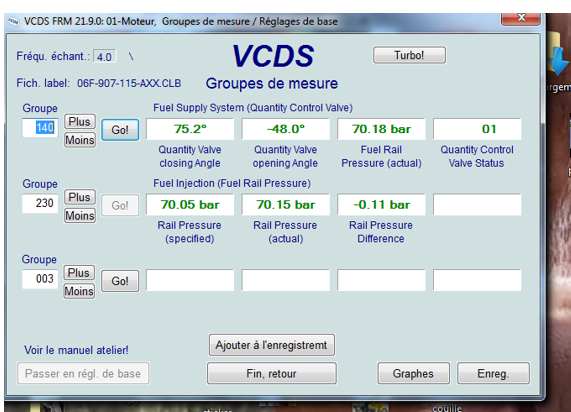
Task: Click Go! for group 003
Action: tap(120, 281)
